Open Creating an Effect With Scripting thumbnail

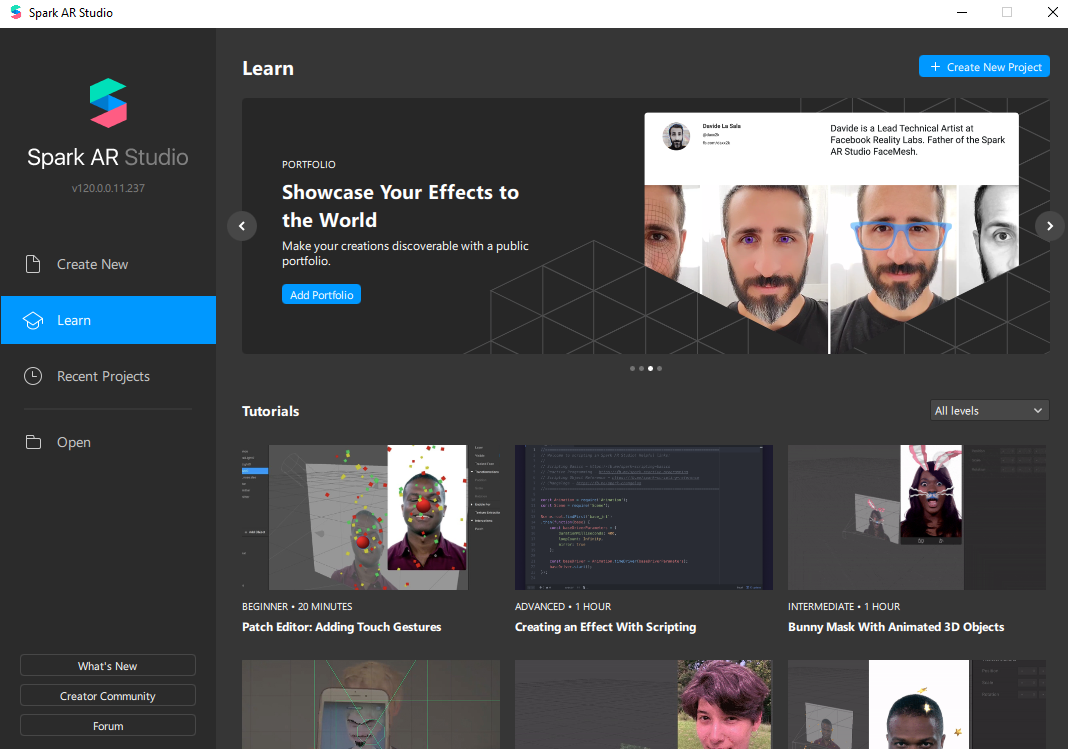643,517
